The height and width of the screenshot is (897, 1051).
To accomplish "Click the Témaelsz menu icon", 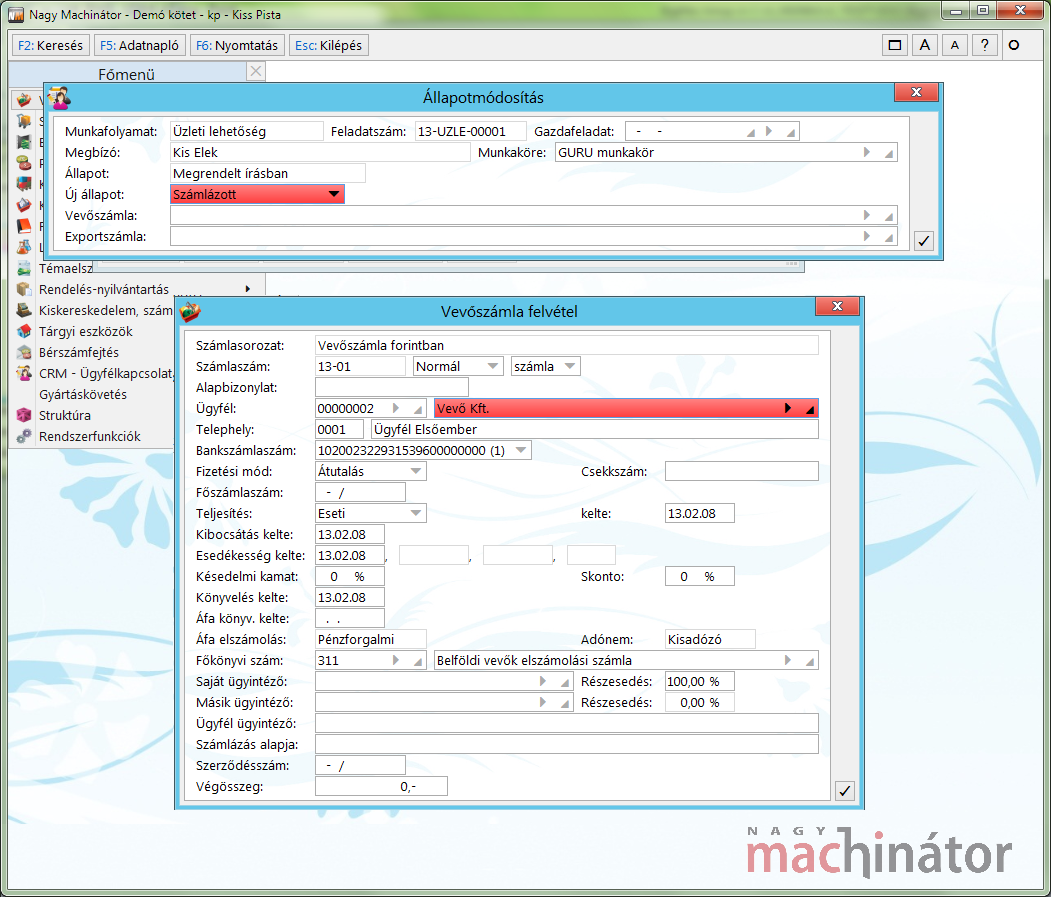I will pyautogui.click(x=23, y=268).
